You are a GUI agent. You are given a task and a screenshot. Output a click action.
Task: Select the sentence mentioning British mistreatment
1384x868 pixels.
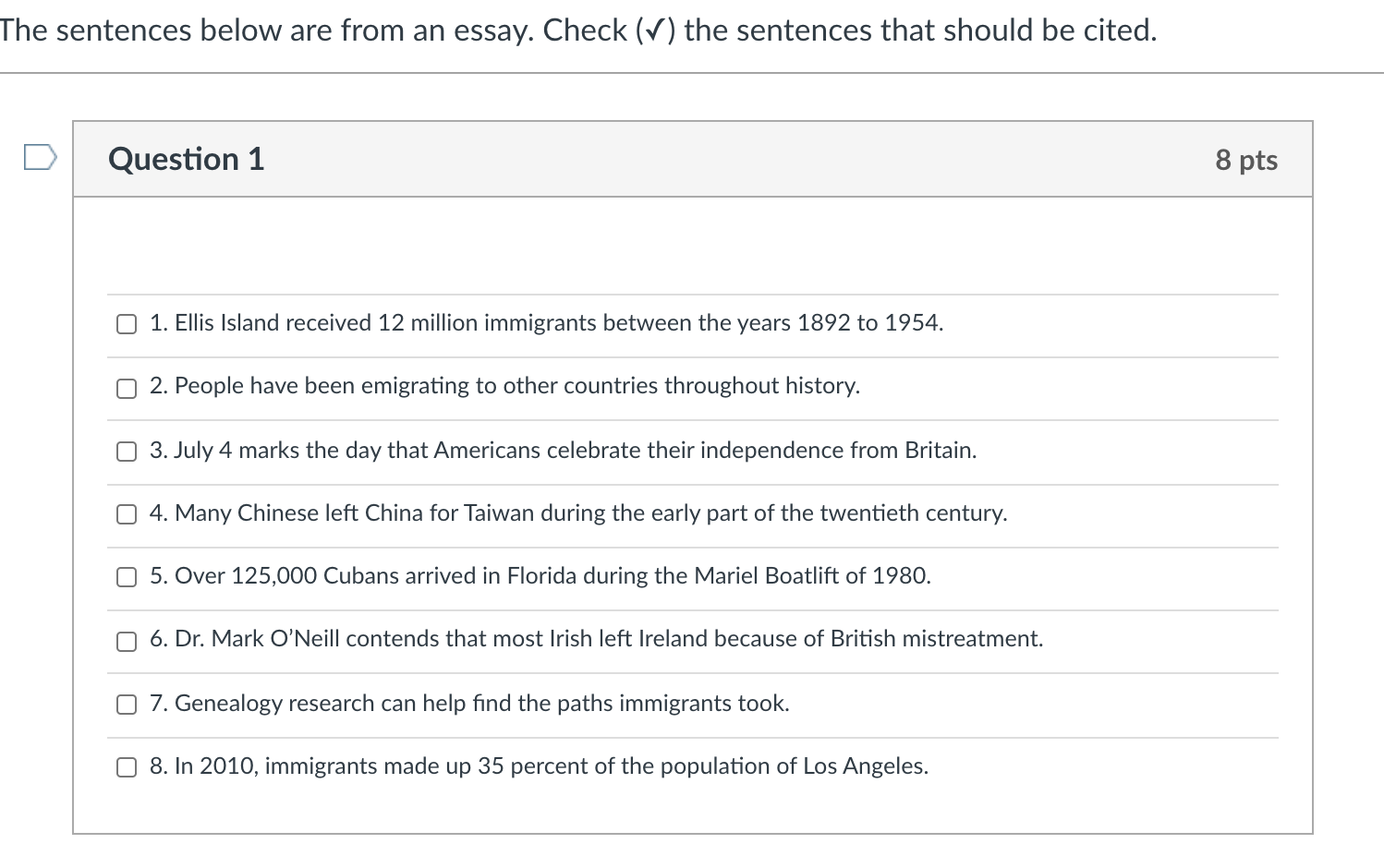coord(596,639)
